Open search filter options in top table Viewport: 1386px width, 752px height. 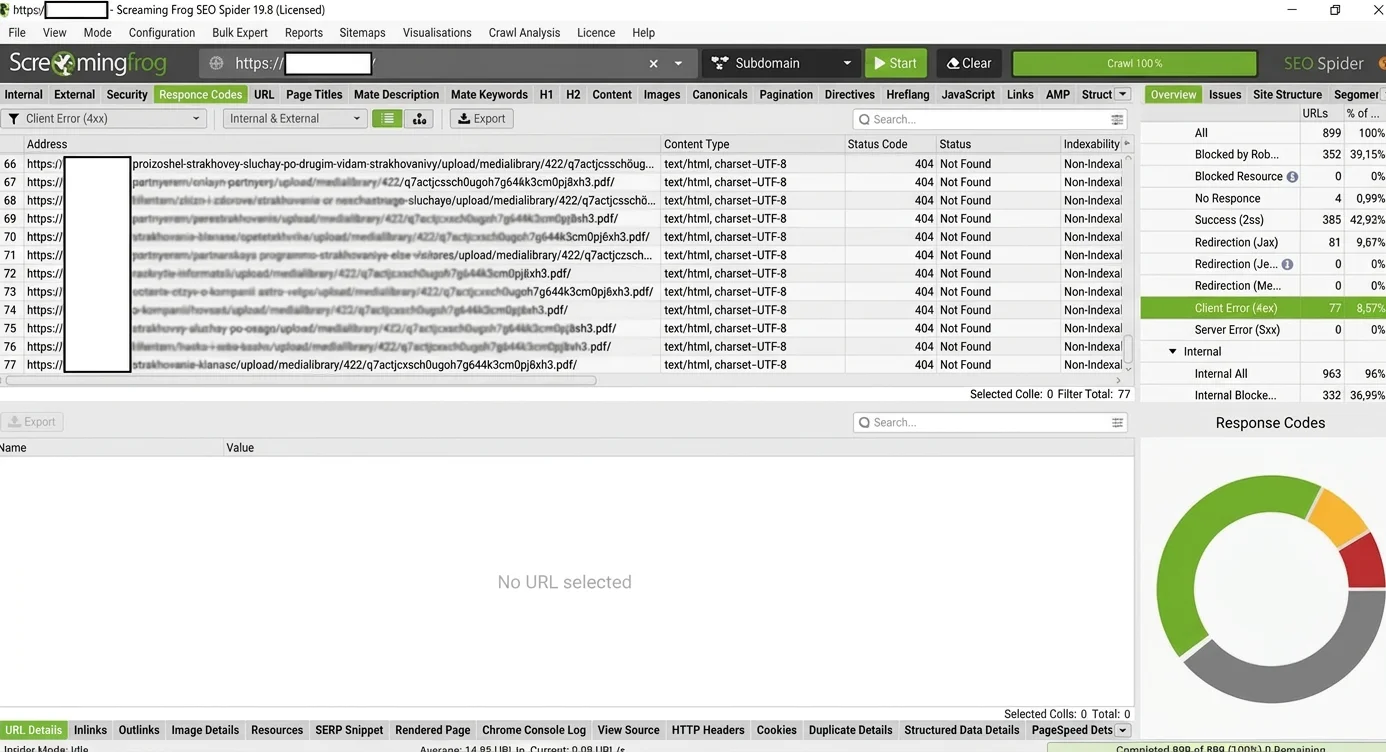point(1117,119)
